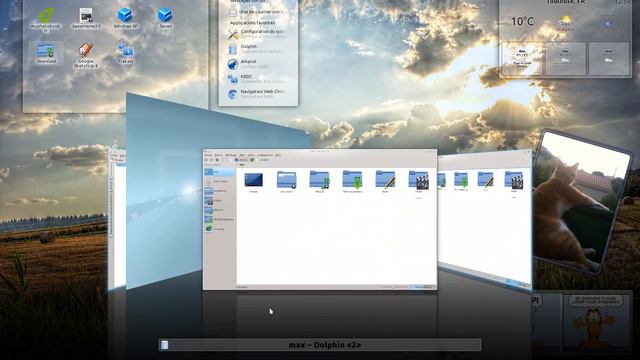Open the Documents folder in front Dolphin window
The height and width of the screenshot is (360, 640).
[287, 182]
